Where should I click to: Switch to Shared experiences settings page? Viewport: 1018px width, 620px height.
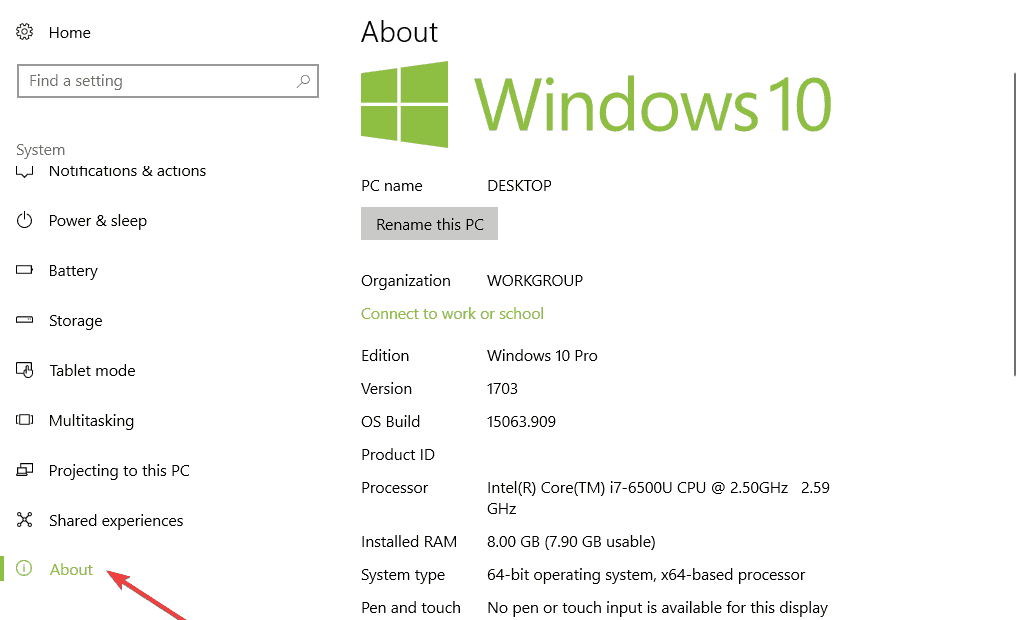click(116, 520)
